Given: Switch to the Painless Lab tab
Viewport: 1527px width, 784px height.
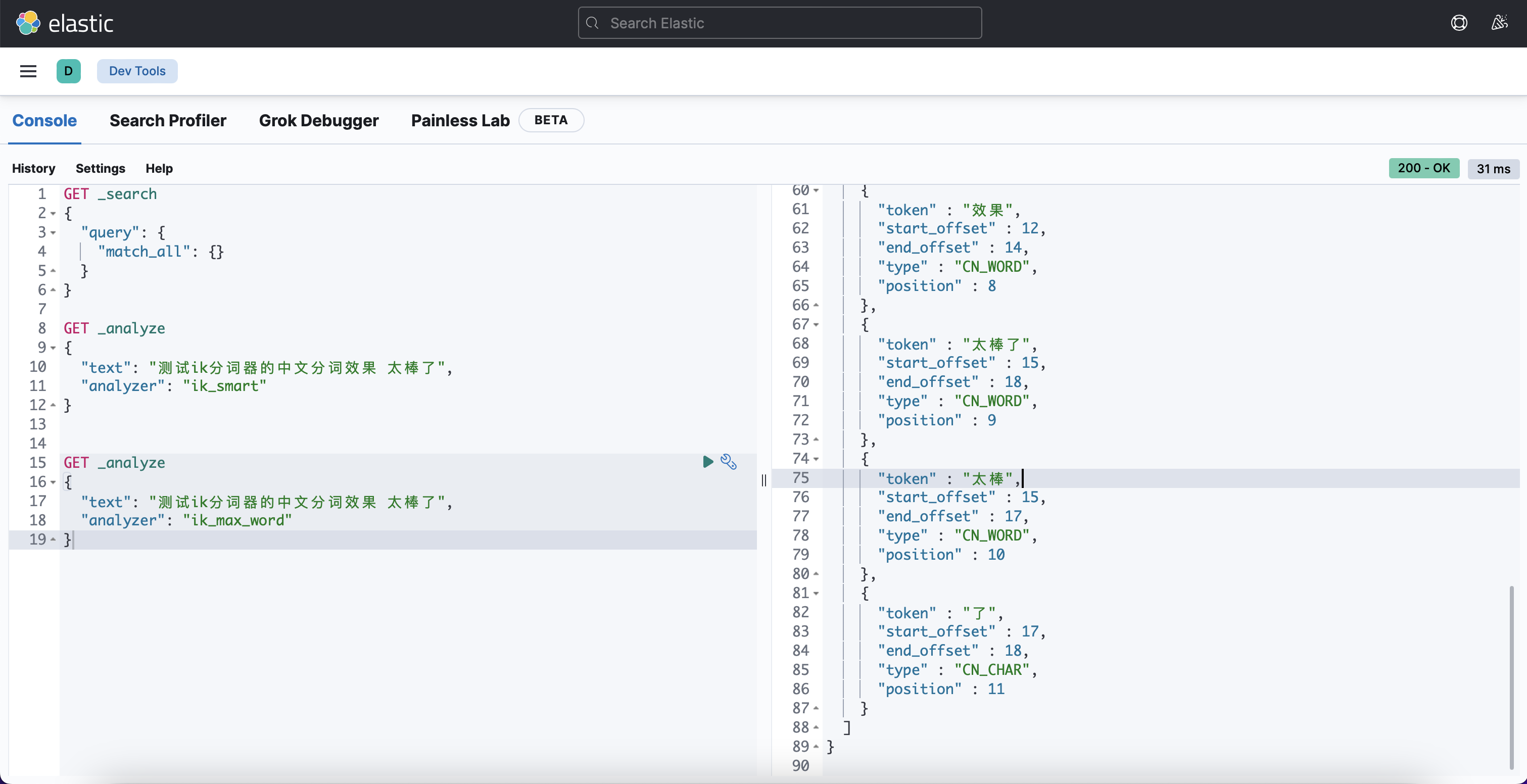Looking at the screenshot, I should point(461,120).
